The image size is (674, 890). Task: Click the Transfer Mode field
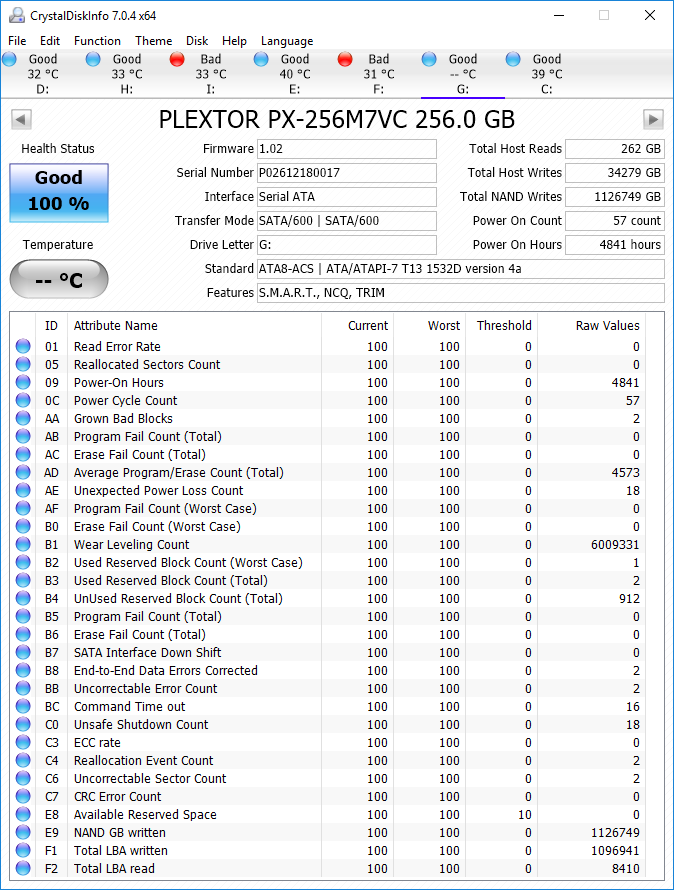point(347,221)
